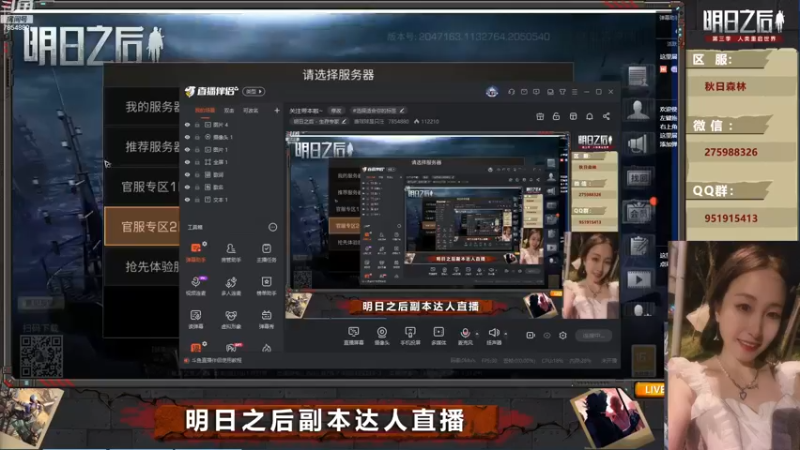The image size is (800, 450).
Task: Open the 找回 account recovery icon in the game
Action: (638, 178)
